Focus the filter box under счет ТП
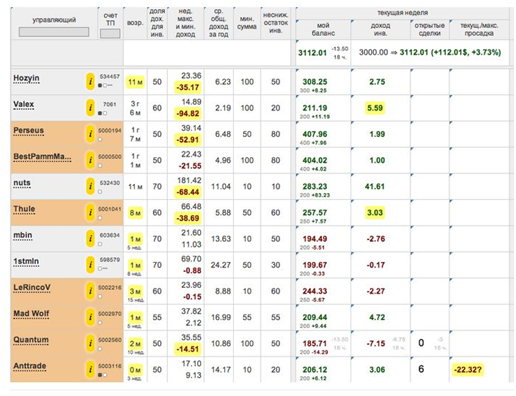516x396 pixels. coord(110,34)
